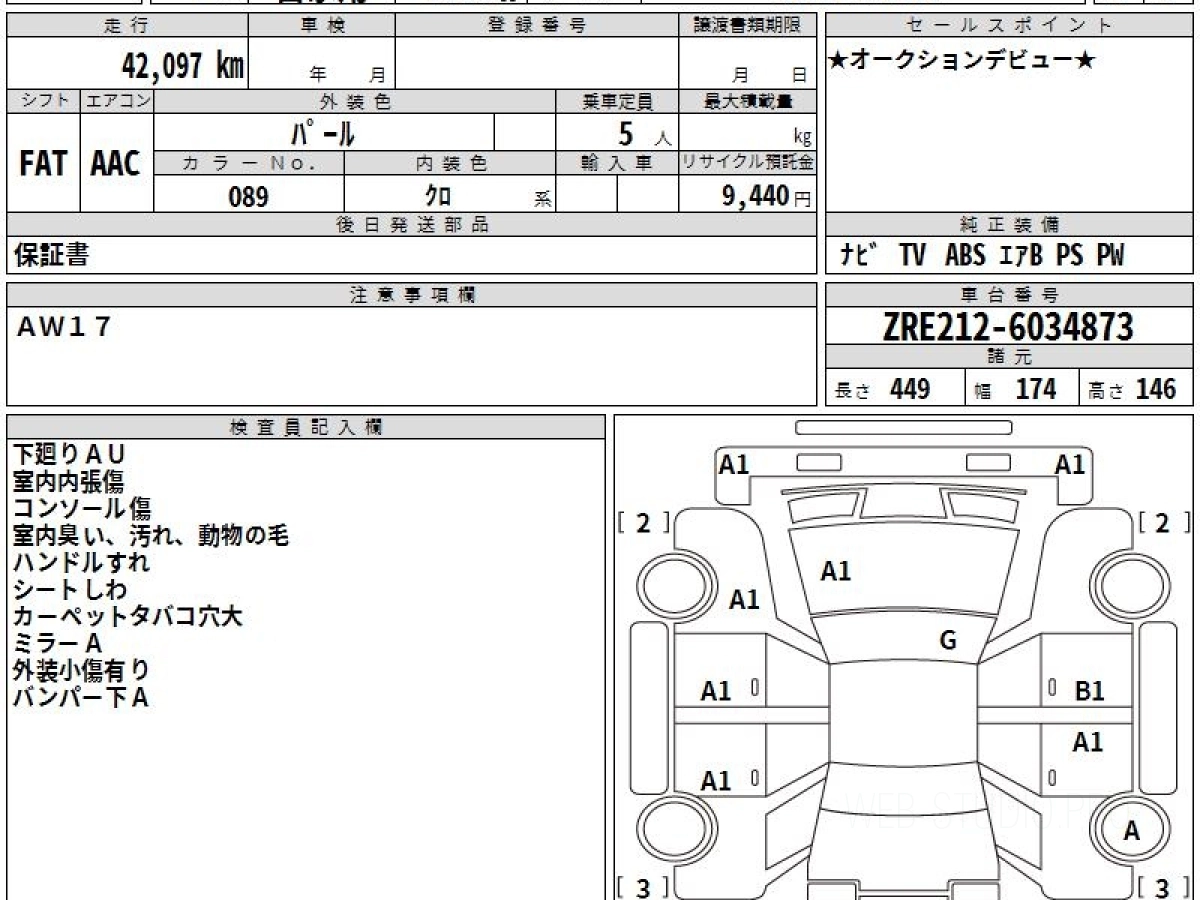Viewport: 1200px width, 900px height.
Task: Click the 内装色 header cell
Action: [x=449, y=164]
